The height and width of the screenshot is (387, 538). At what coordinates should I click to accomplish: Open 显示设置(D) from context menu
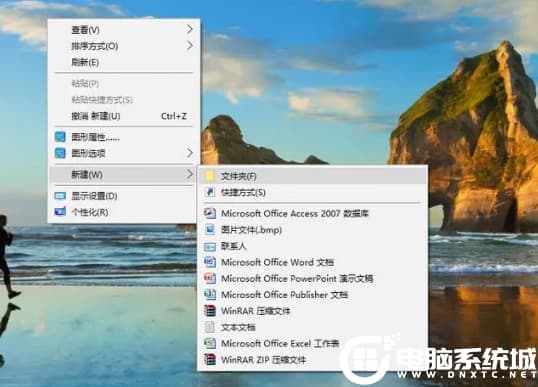[124, 196]
